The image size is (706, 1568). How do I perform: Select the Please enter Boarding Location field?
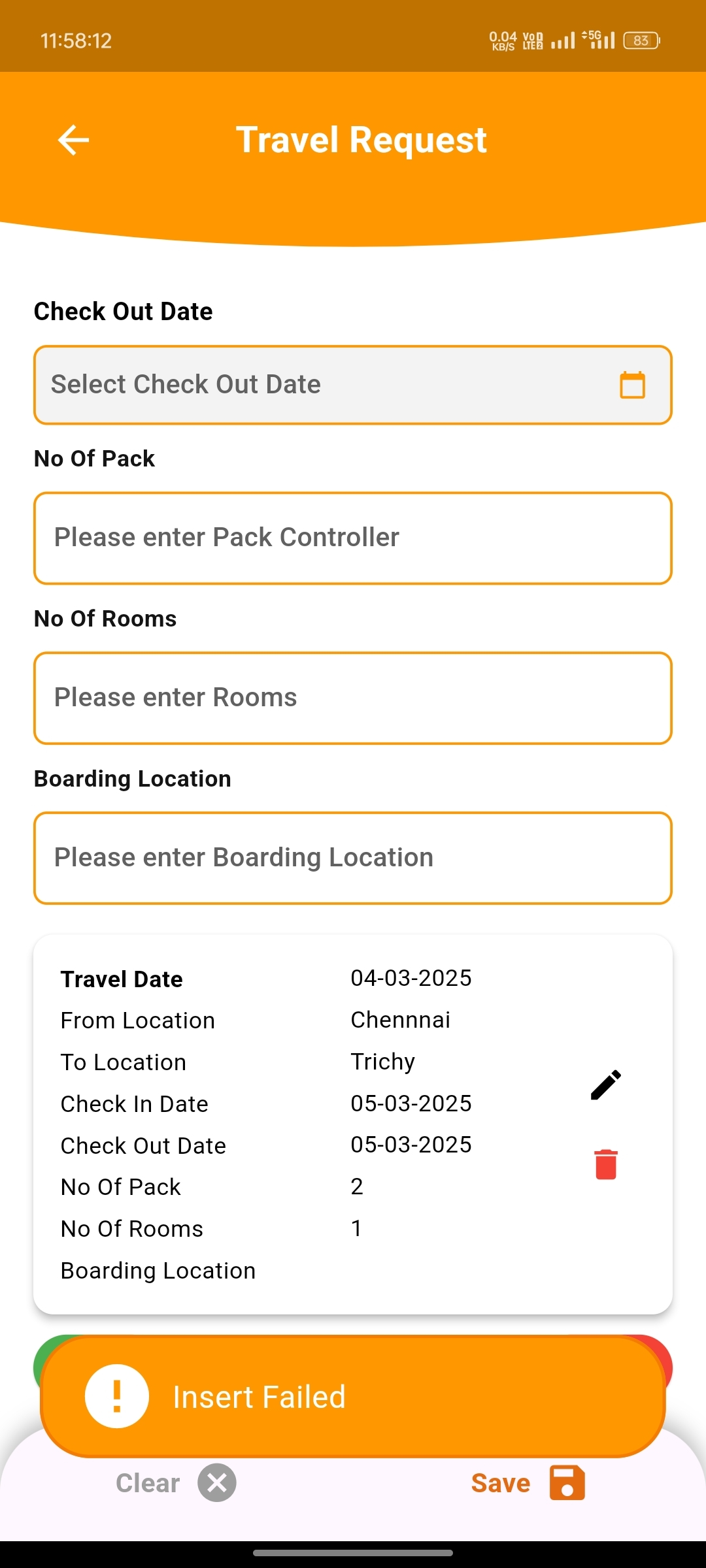(x=353, y=858)
